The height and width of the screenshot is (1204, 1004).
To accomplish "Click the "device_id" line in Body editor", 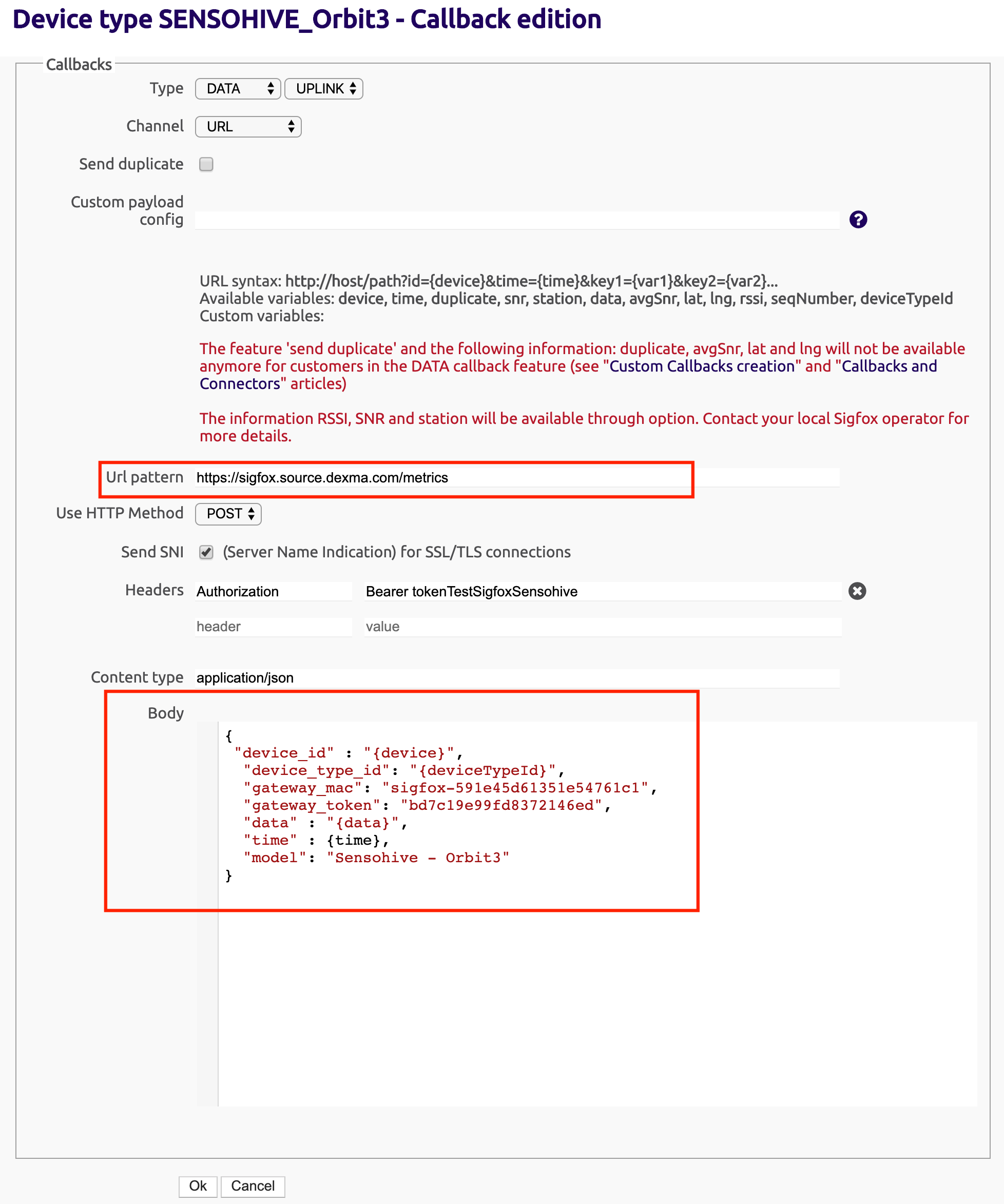I will 349,753.
